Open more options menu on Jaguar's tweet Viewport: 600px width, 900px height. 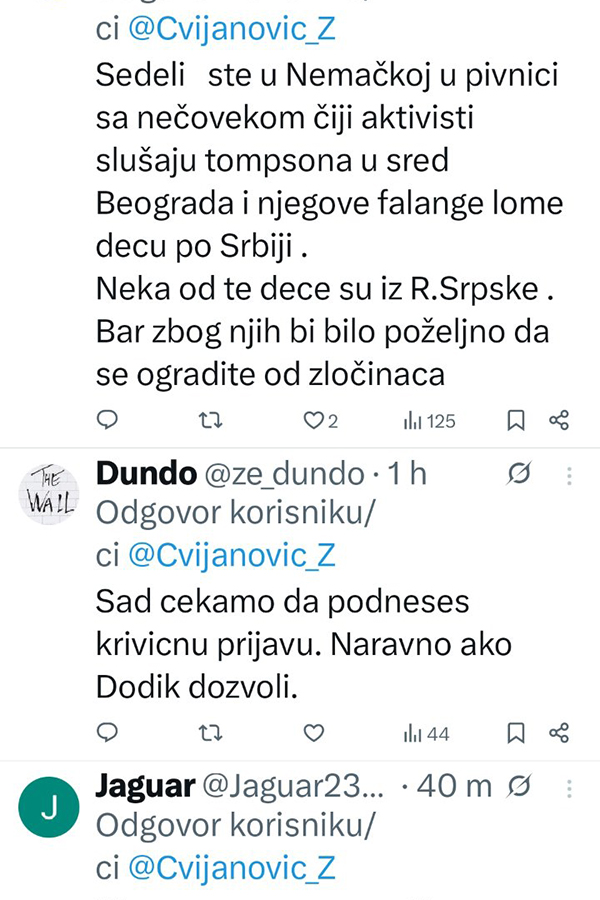coord(569,786)
